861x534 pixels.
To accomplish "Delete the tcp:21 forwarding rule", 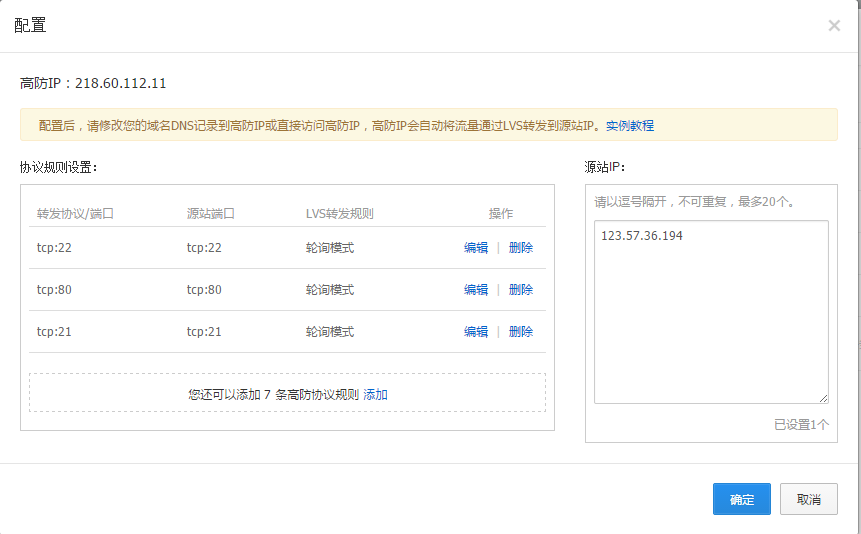I will coord(521,332).
